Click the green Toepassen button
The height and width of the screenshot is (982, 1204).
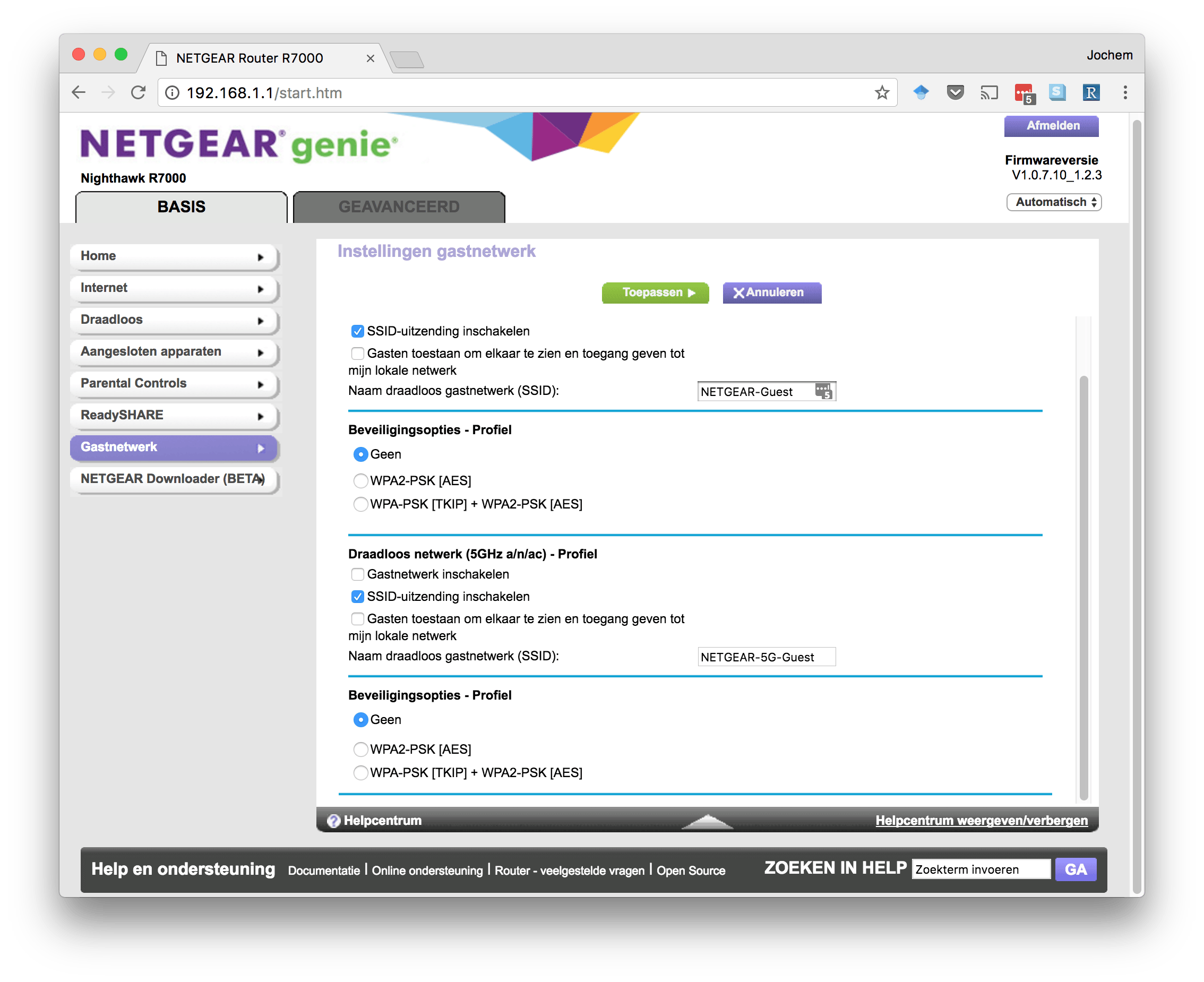655,292
